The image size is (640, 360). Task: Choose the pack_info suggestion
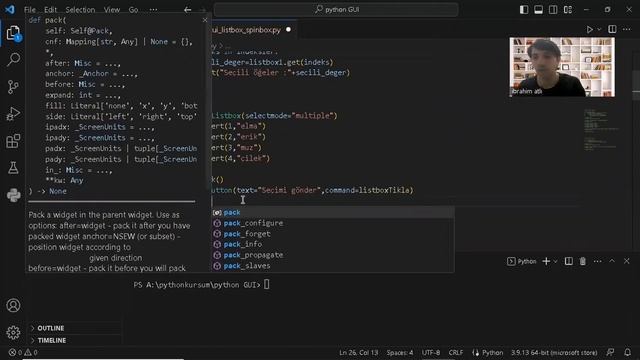(x=333, y=244)
